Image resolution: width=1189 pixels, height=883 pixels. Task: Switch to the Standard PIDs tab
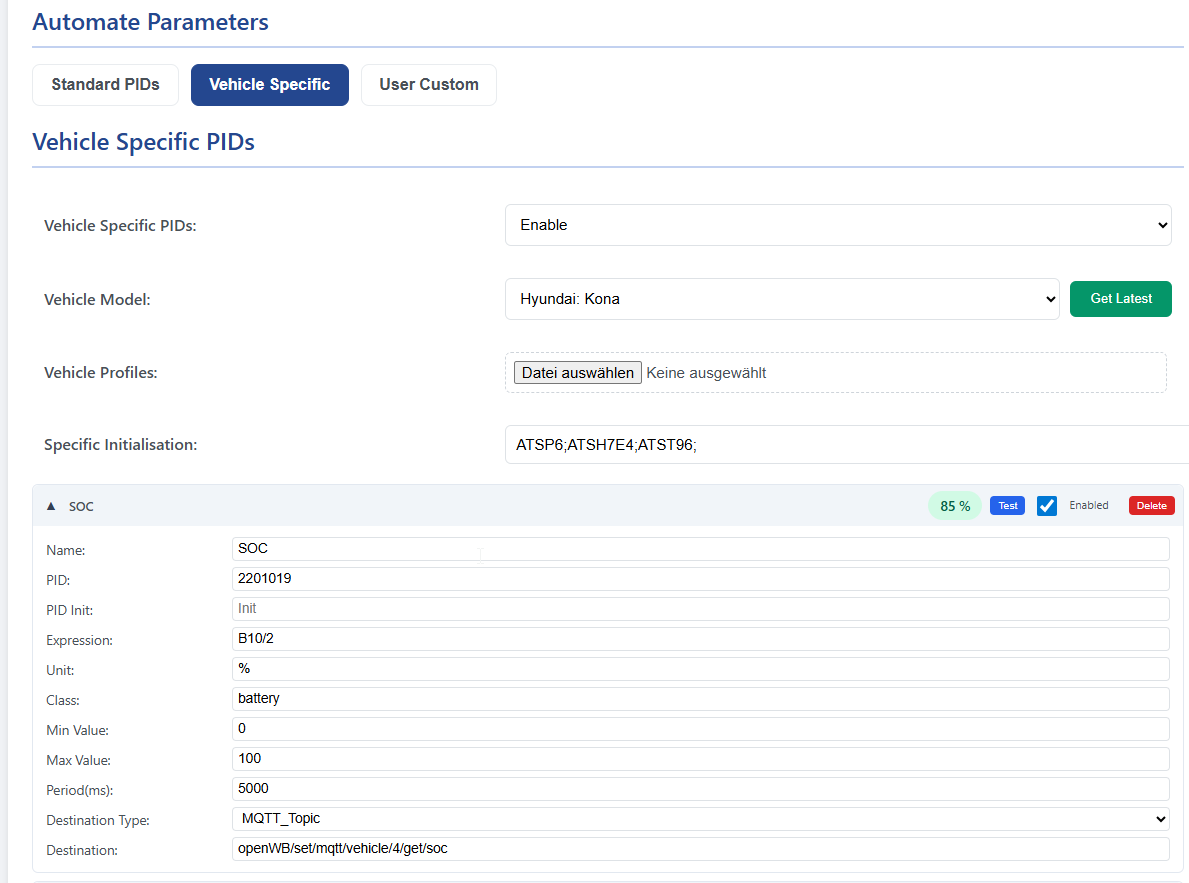105,84
